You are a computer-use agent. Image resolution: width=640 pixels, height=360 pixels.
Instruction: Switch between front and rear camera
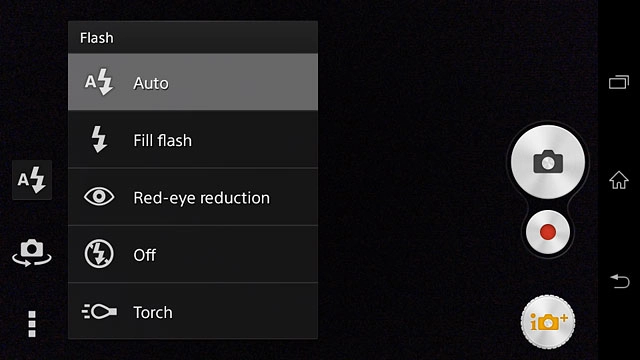point(32,253)
